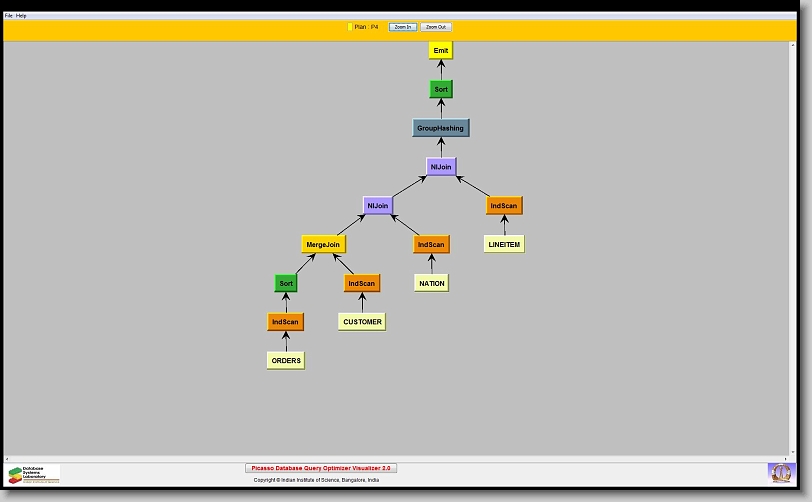Select the IndScan node above LINEITEM
812x502 pixels.
coord(504,206)
